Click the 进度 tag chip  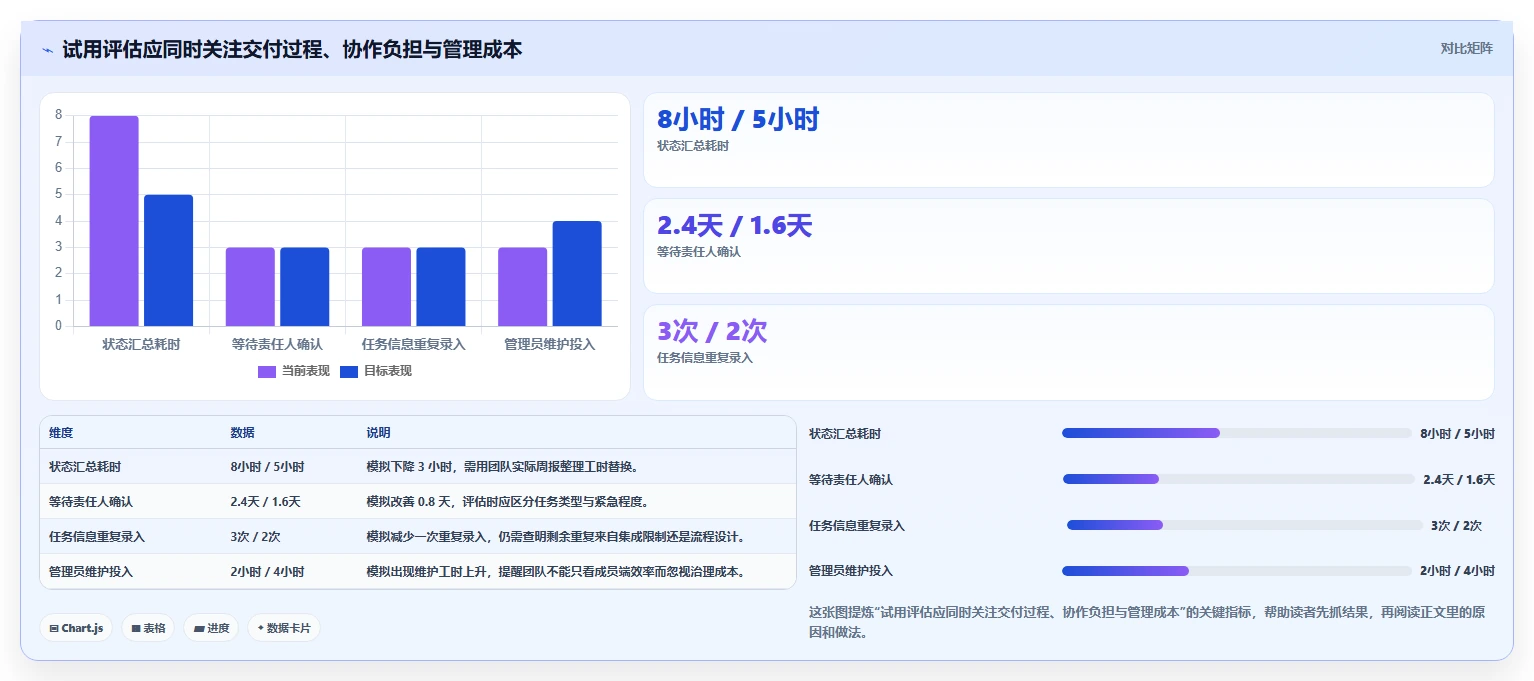211,628
